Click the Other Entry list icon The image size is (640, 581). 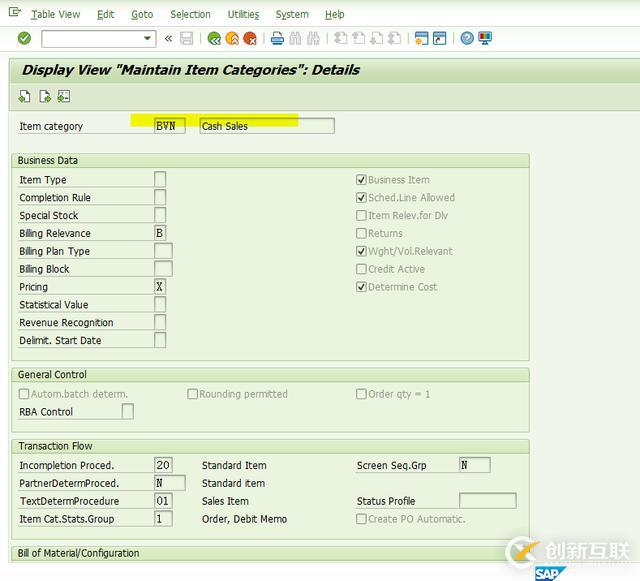click(x=64, y=97)
